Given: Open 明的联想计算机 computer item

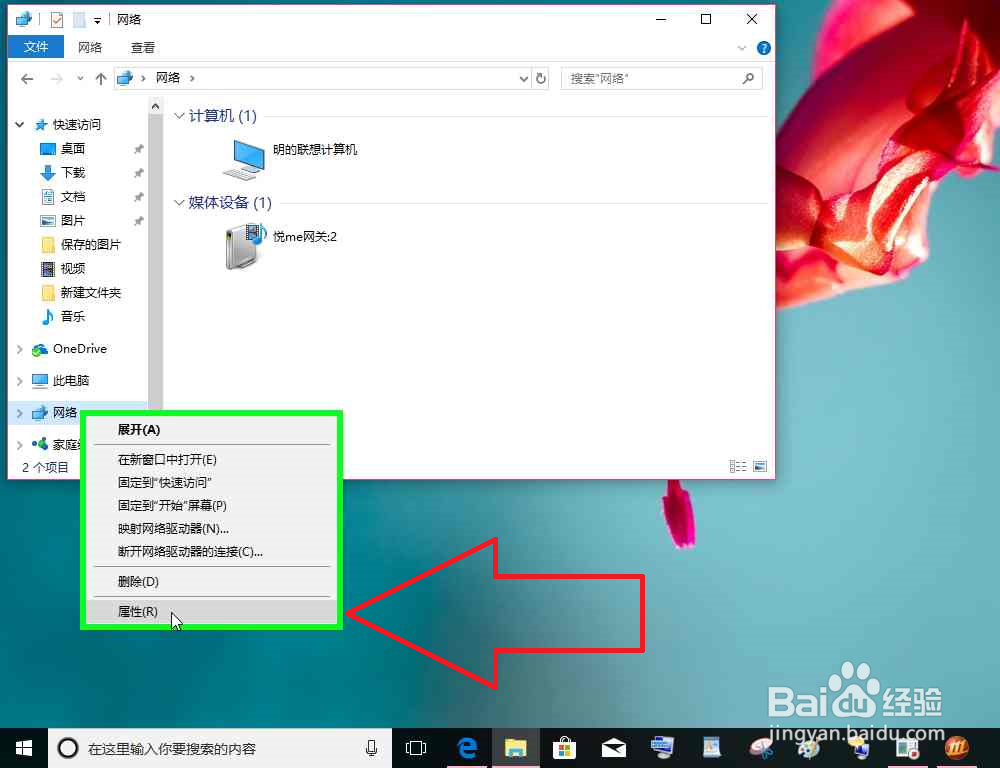Looking at the screenshot, I should click(x=313, y=150).
